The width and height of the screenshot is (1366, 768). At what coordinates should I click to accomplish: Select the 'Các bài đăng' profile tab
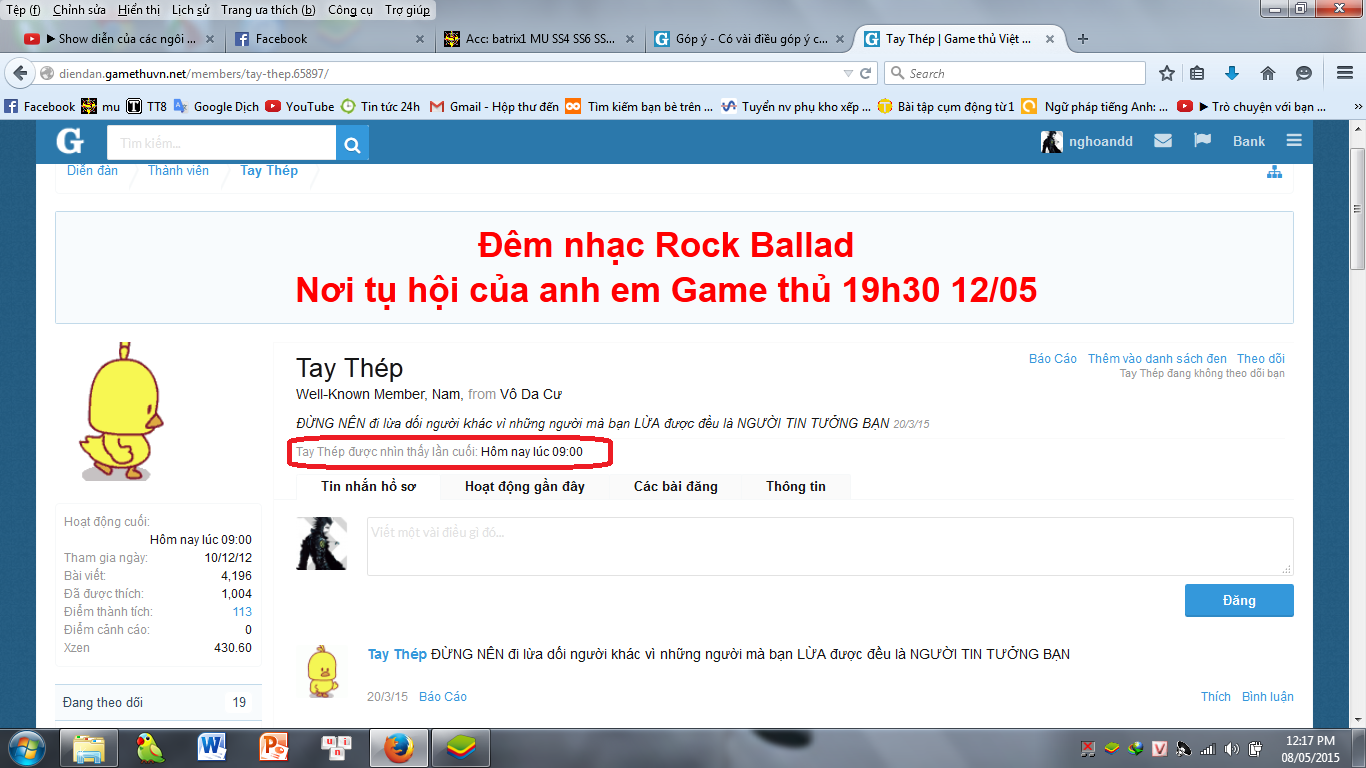676,487
